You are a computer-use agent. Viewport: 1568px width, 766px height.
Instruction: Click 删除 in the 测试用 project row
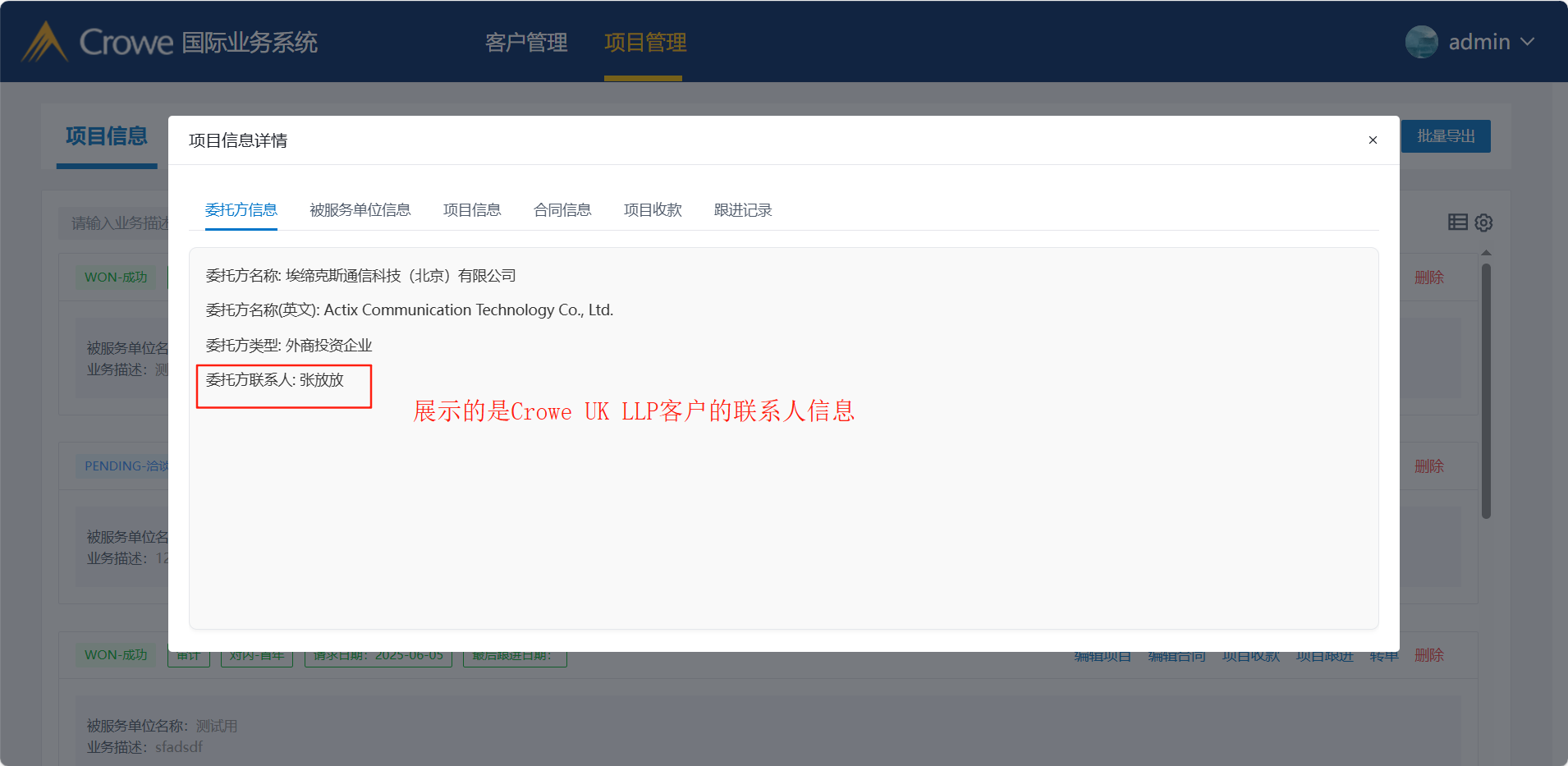pyautogui.click(x=1428, y=655)
